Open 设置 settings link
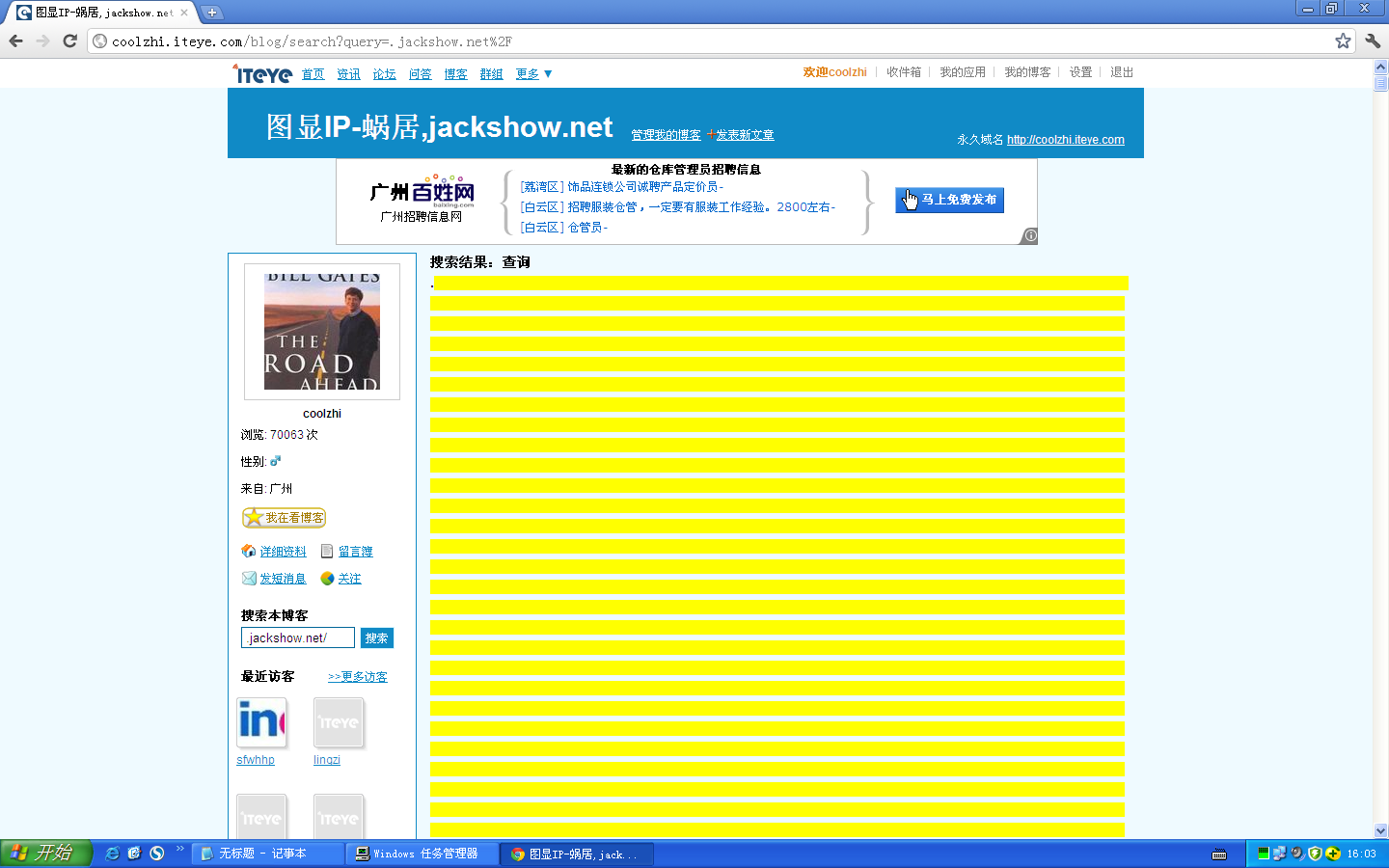Screen dimensions: 1389x868 1080,72
